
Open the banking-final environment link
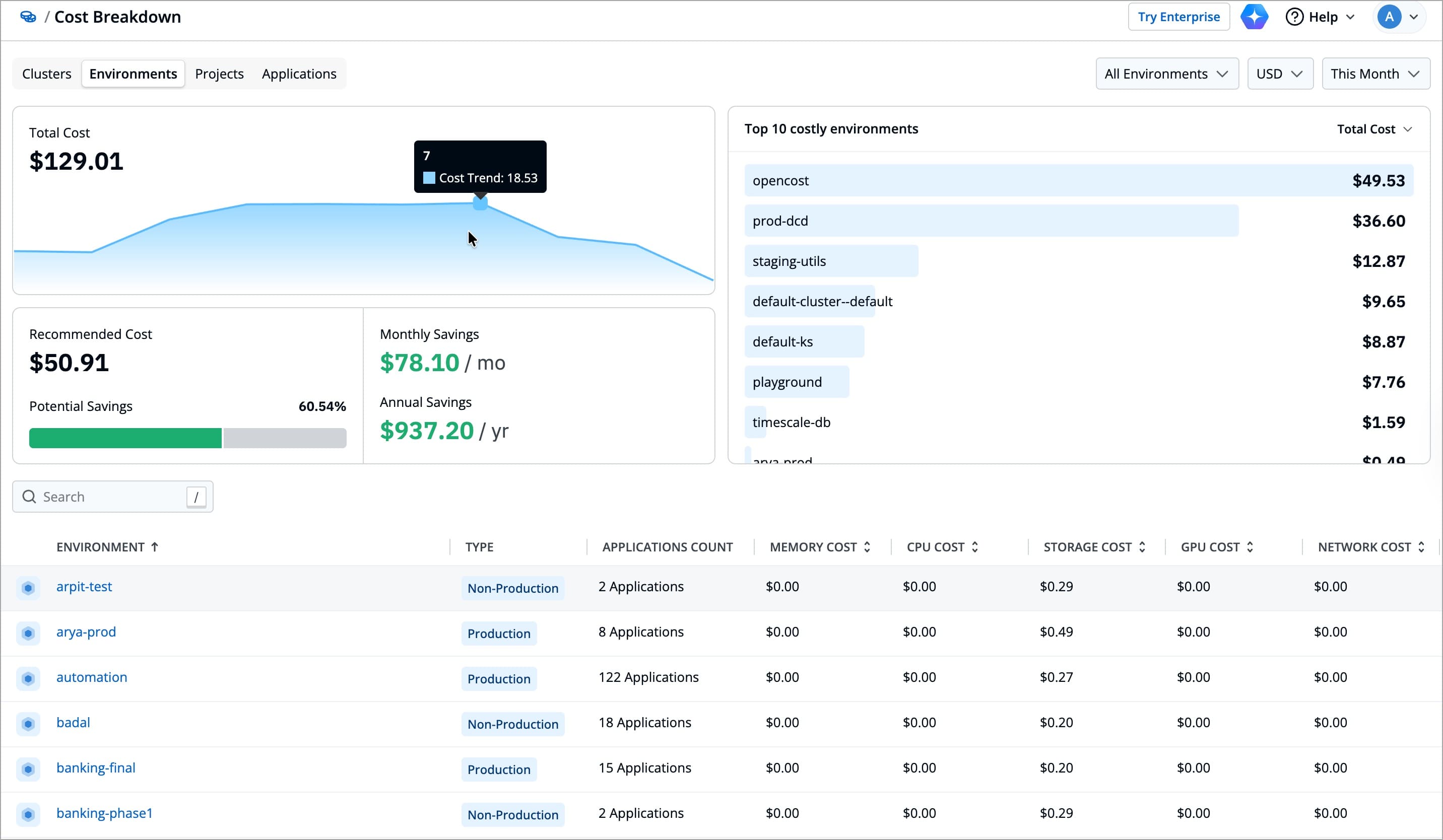tap(96, 768)
